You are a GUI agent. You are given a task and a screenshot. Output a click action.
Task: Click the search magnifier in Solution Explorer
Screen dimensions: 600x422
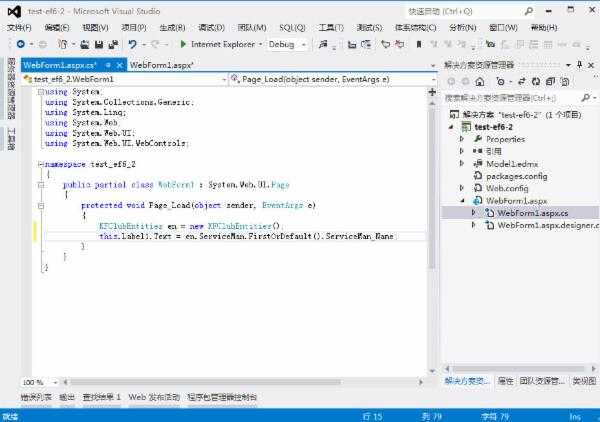[x=586, y=98]
